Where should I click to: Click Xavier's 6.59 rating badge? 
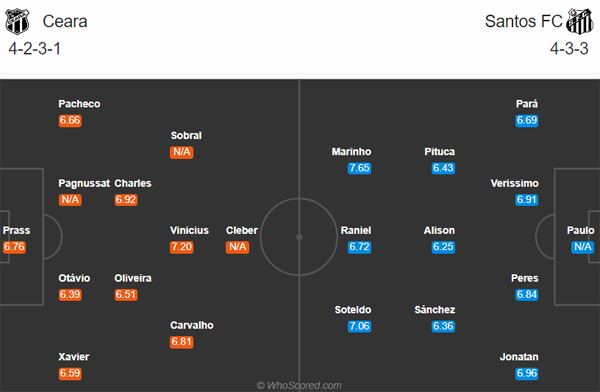coord(70,373)
